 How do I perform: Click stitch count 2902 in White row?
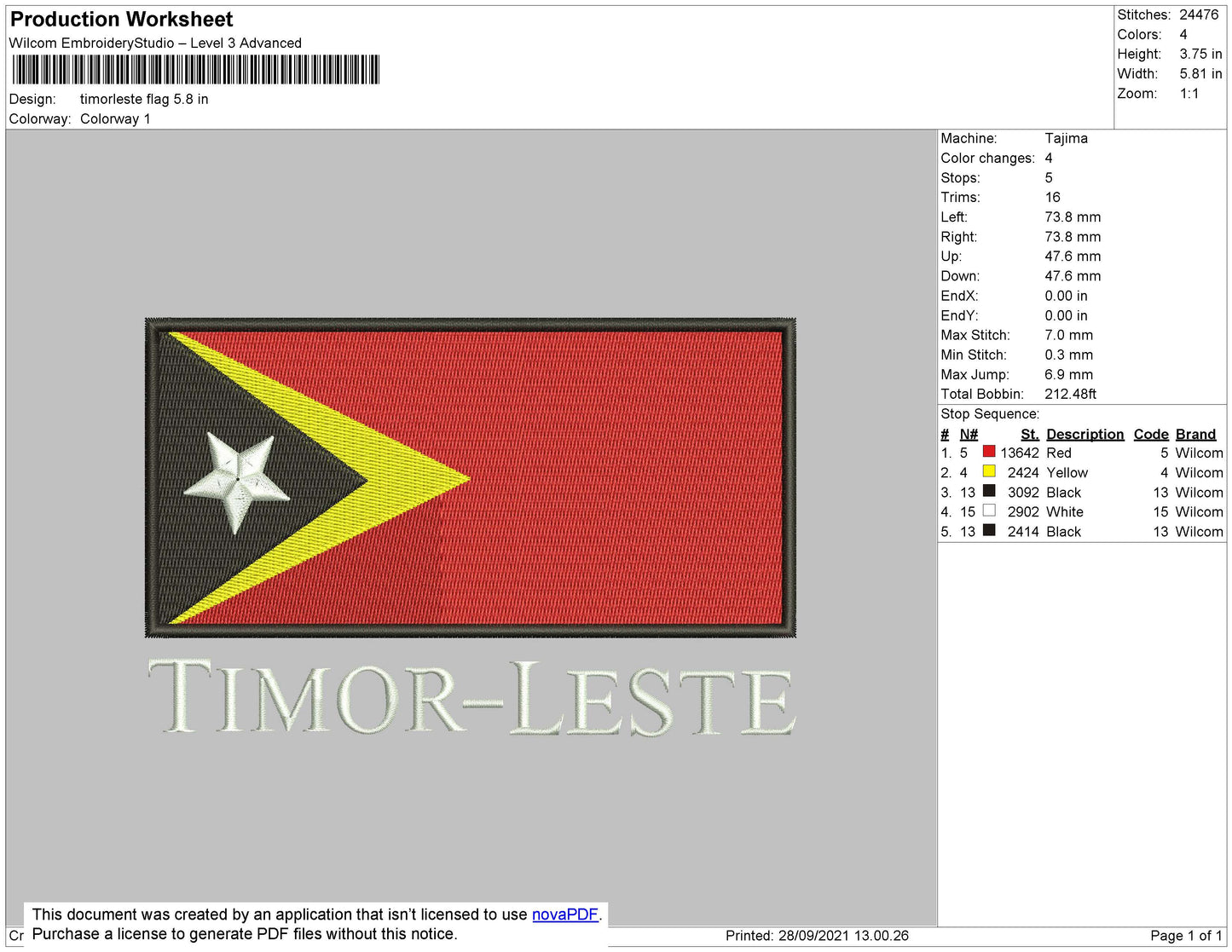click(1023, 512)
